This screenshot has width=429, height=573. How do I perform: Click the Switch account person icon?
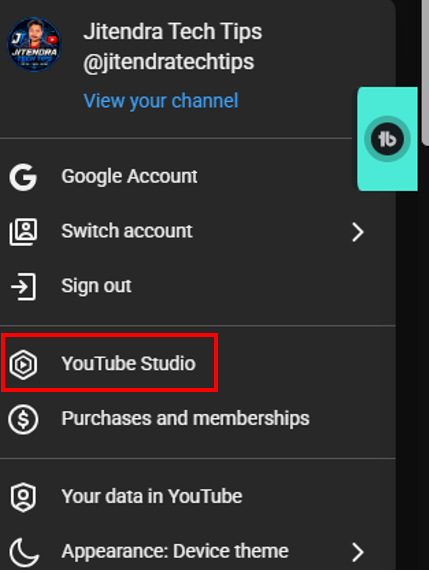click(x=23, y=232)
